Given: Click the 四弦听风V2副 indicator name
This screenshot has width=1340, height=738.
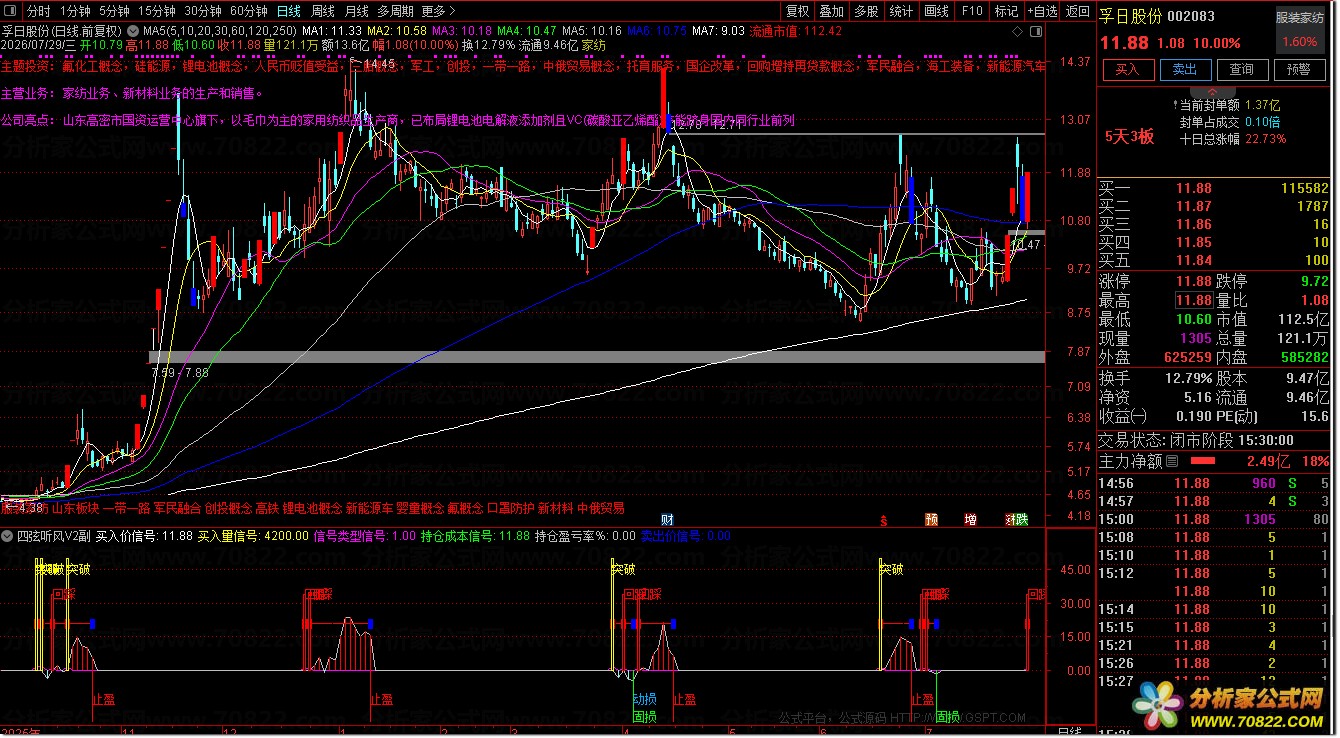Looking at the screenshot, I should point(55,536).
